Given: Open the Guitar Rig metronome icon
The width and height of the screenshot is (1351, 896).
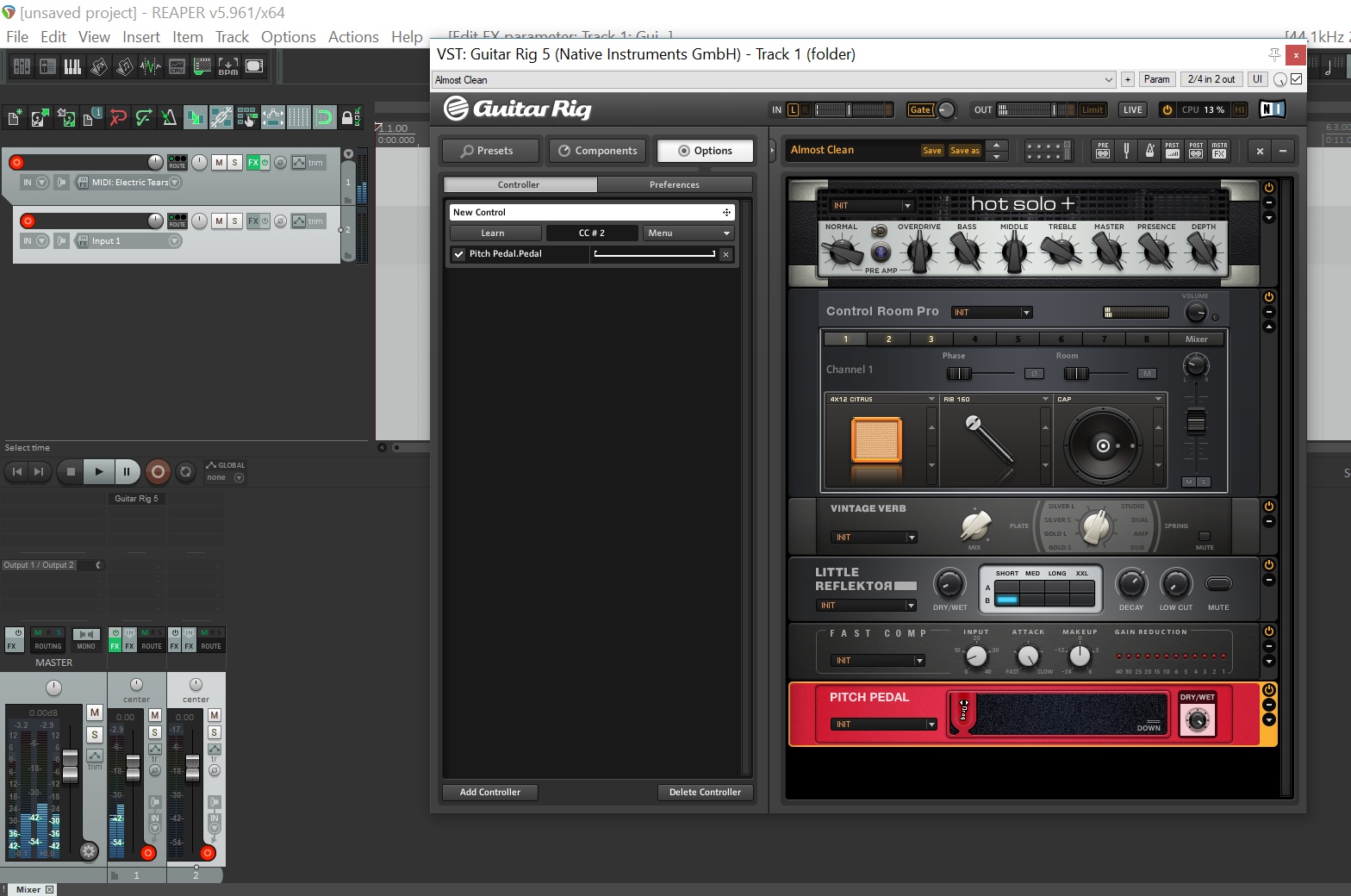Looking at the screenshot, I should click(x=1149, y=151).
